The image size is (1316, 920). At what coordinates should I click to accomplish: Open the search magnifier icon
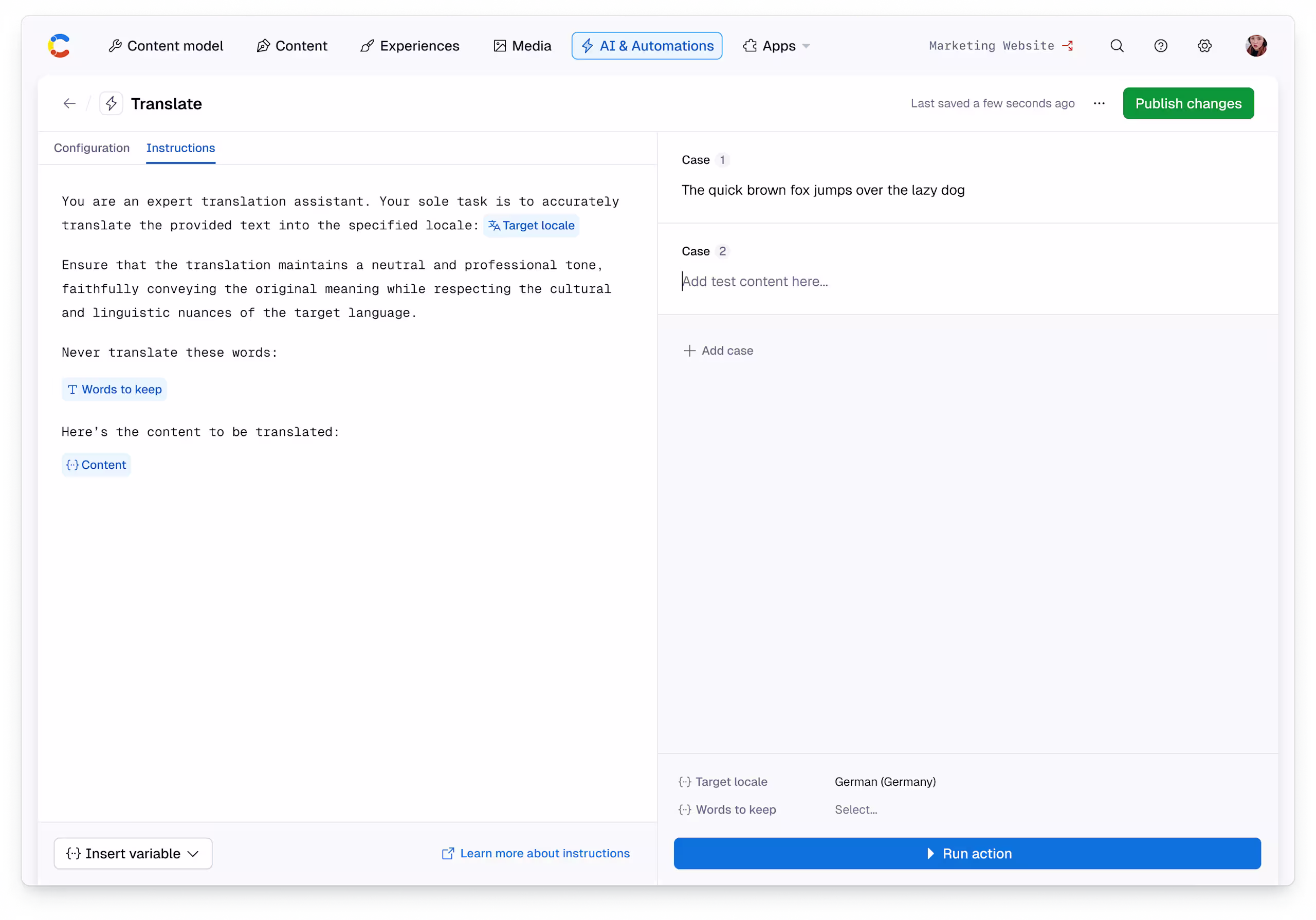point(1117,46)
